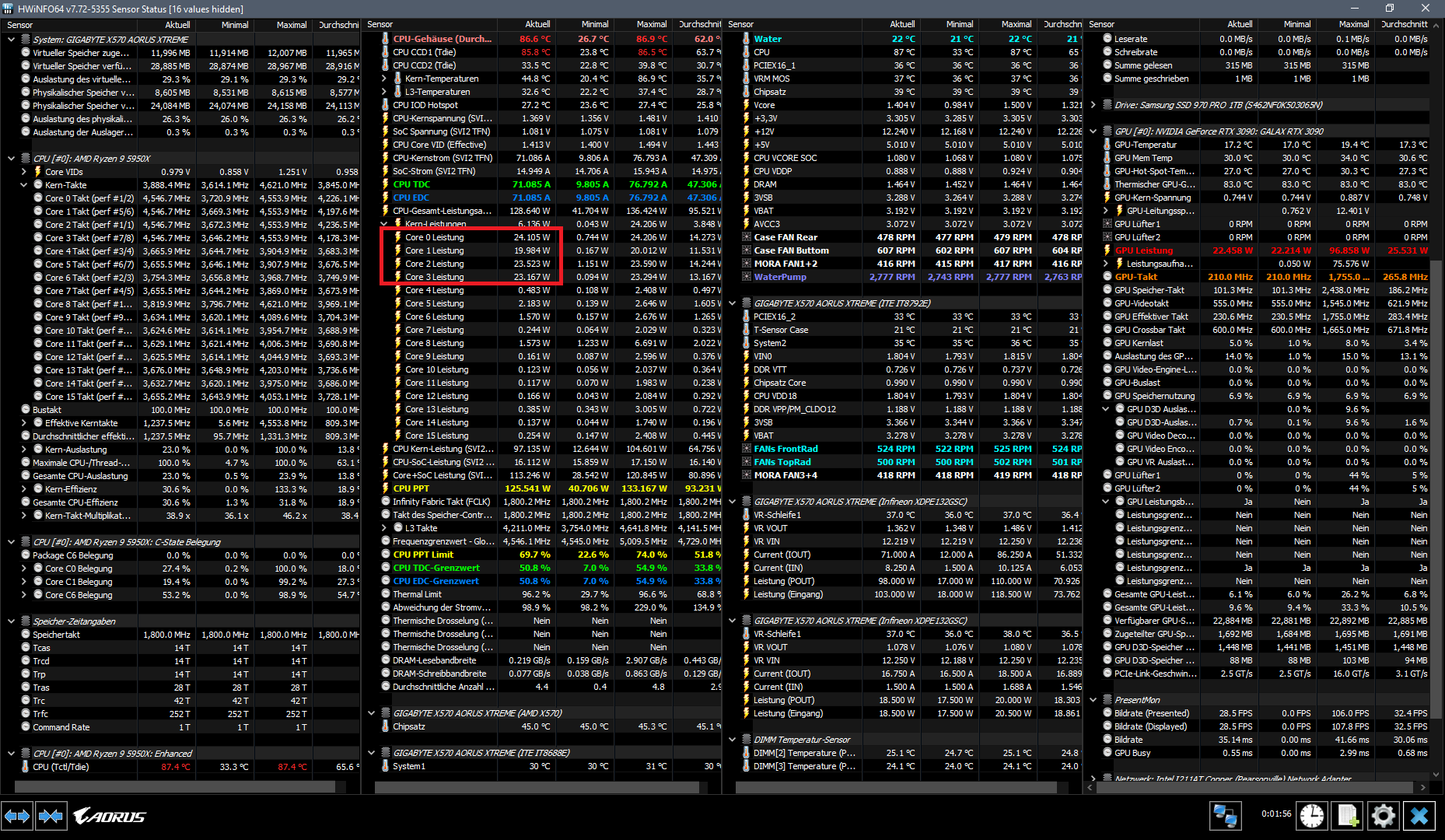
Task: Click circle icon beside Leserate
Action: tap(1107, 39)
